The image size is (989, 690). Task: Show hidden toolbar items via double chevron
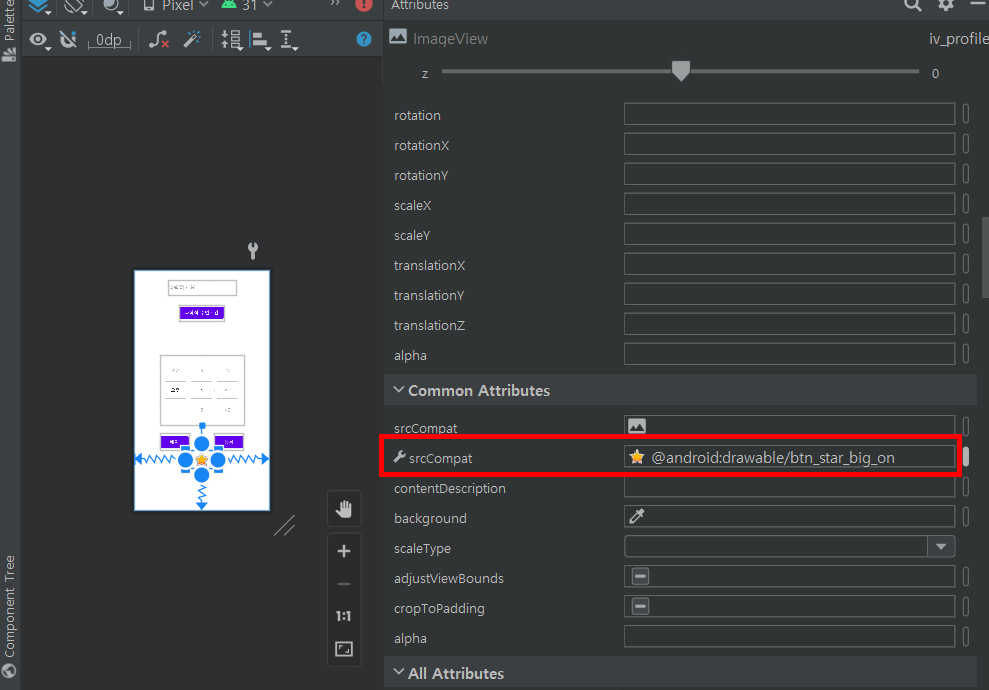click(x=335, y=4)
